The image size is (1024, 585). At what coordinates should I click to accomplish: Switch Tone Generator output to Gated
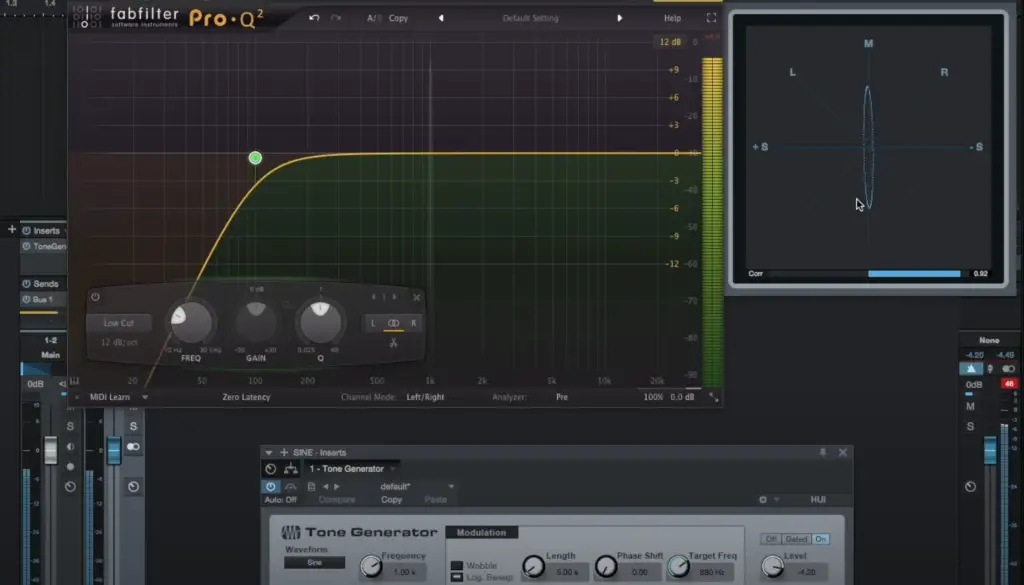coord(796,539)
